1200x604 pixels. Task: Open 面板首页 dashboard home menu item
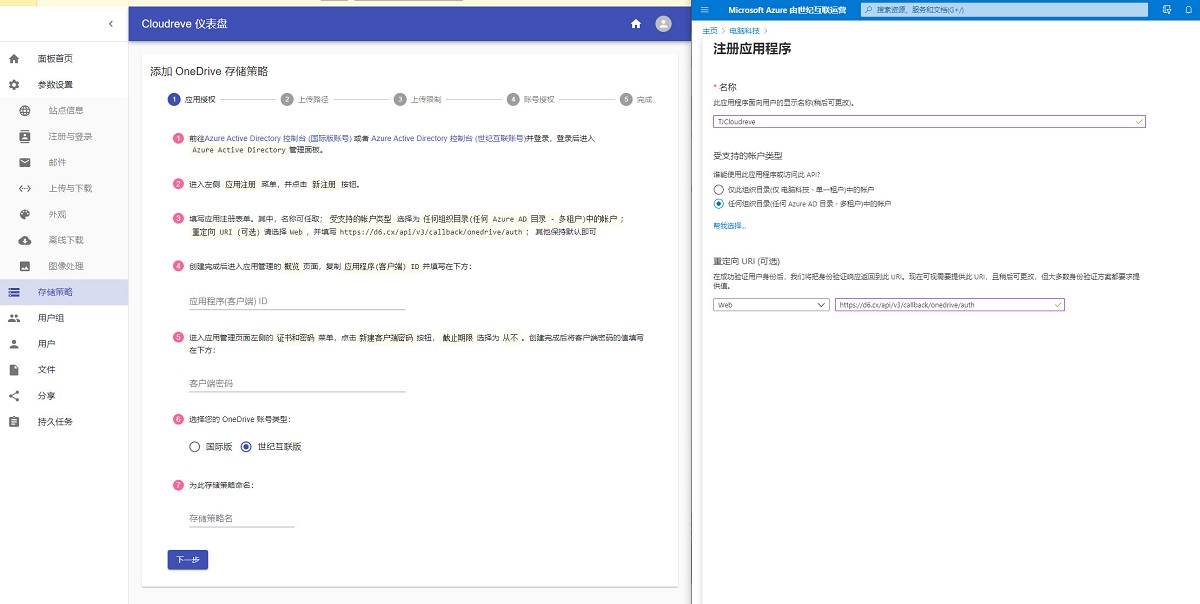tap(64, 58)
